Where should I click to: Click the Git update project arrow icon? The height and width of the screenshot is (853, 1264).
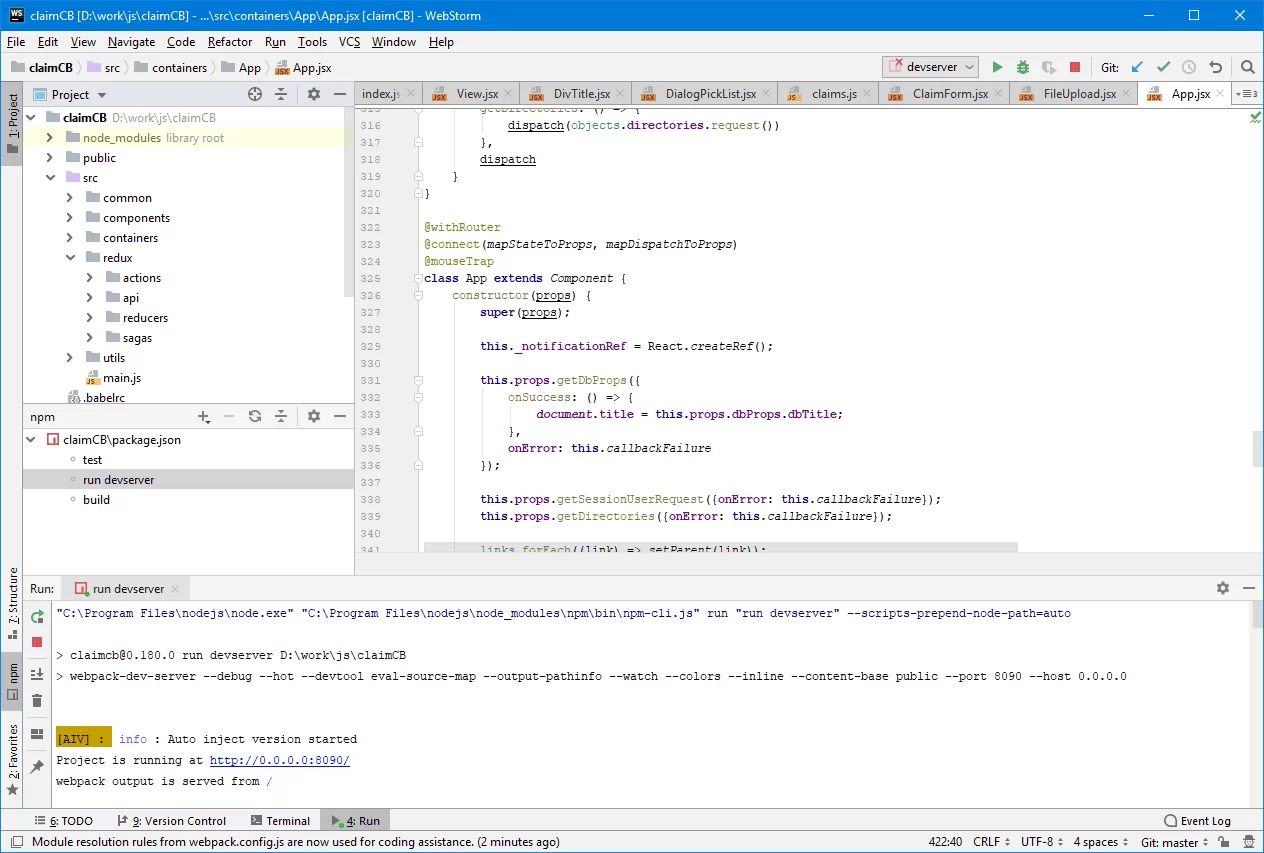1137,67
